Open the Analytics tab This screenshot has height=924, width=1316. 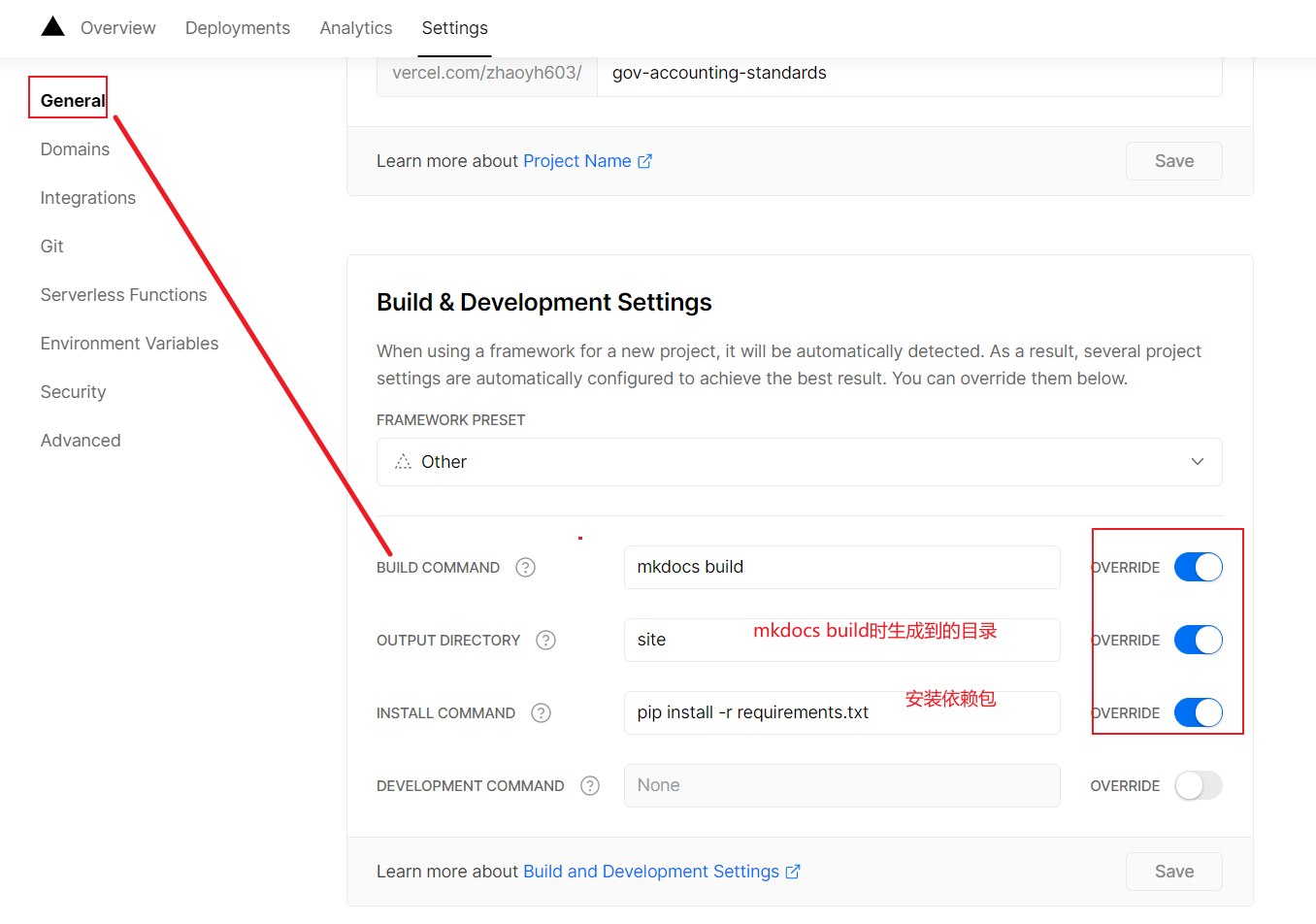point(355,28)
